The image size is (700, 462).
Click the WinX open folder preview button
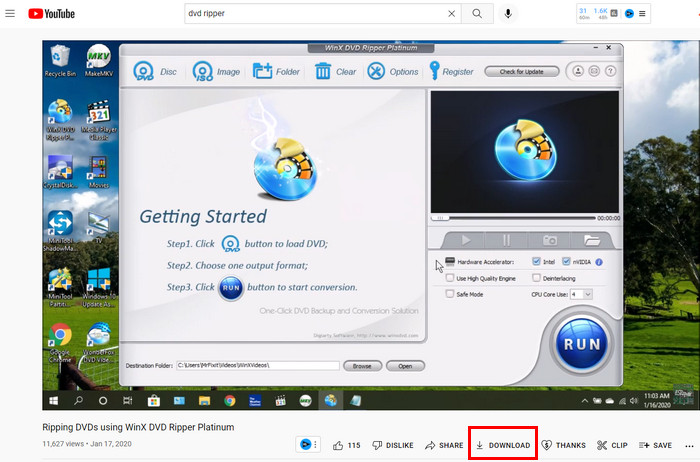pos(592,241)
